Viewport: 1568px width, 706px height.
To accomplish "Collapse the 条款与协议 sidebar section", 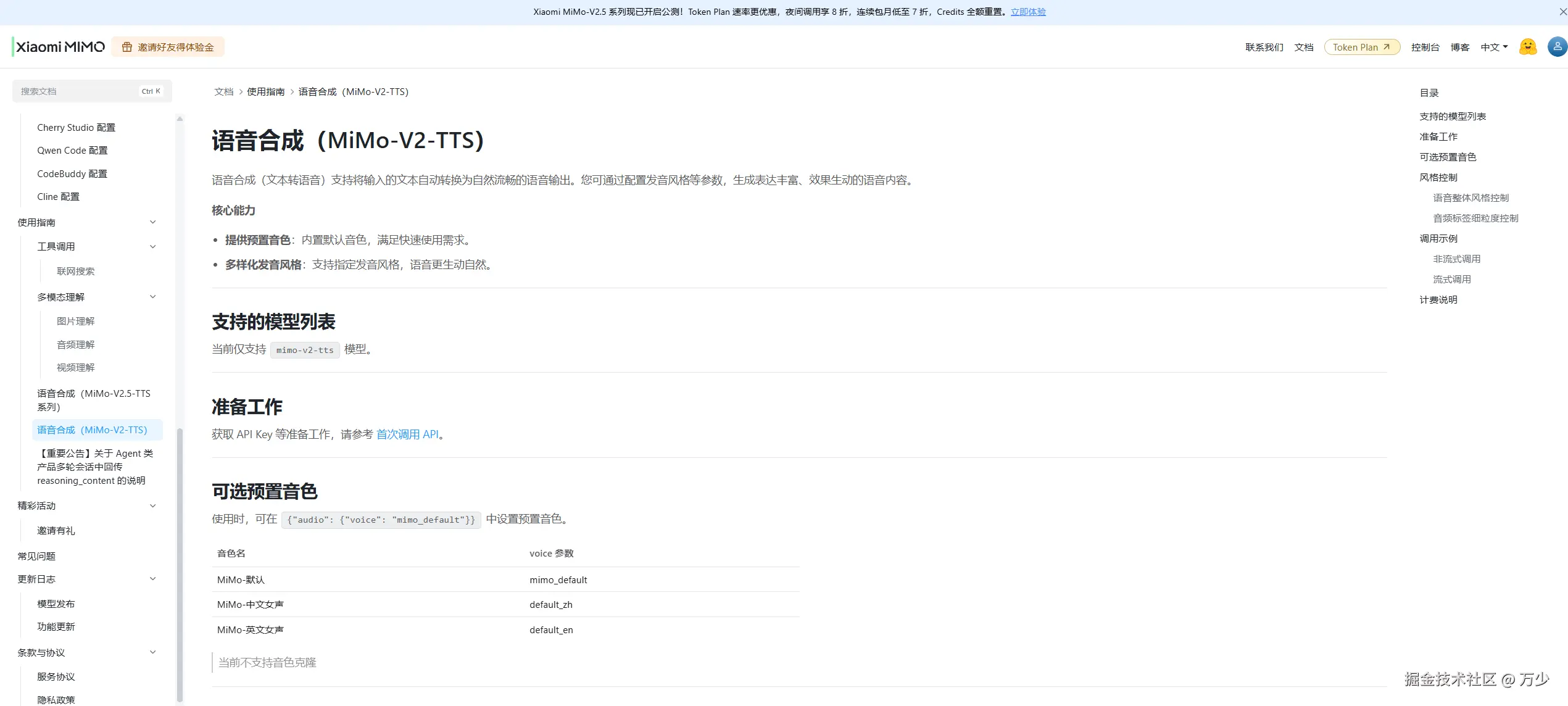I will (153, 652).
